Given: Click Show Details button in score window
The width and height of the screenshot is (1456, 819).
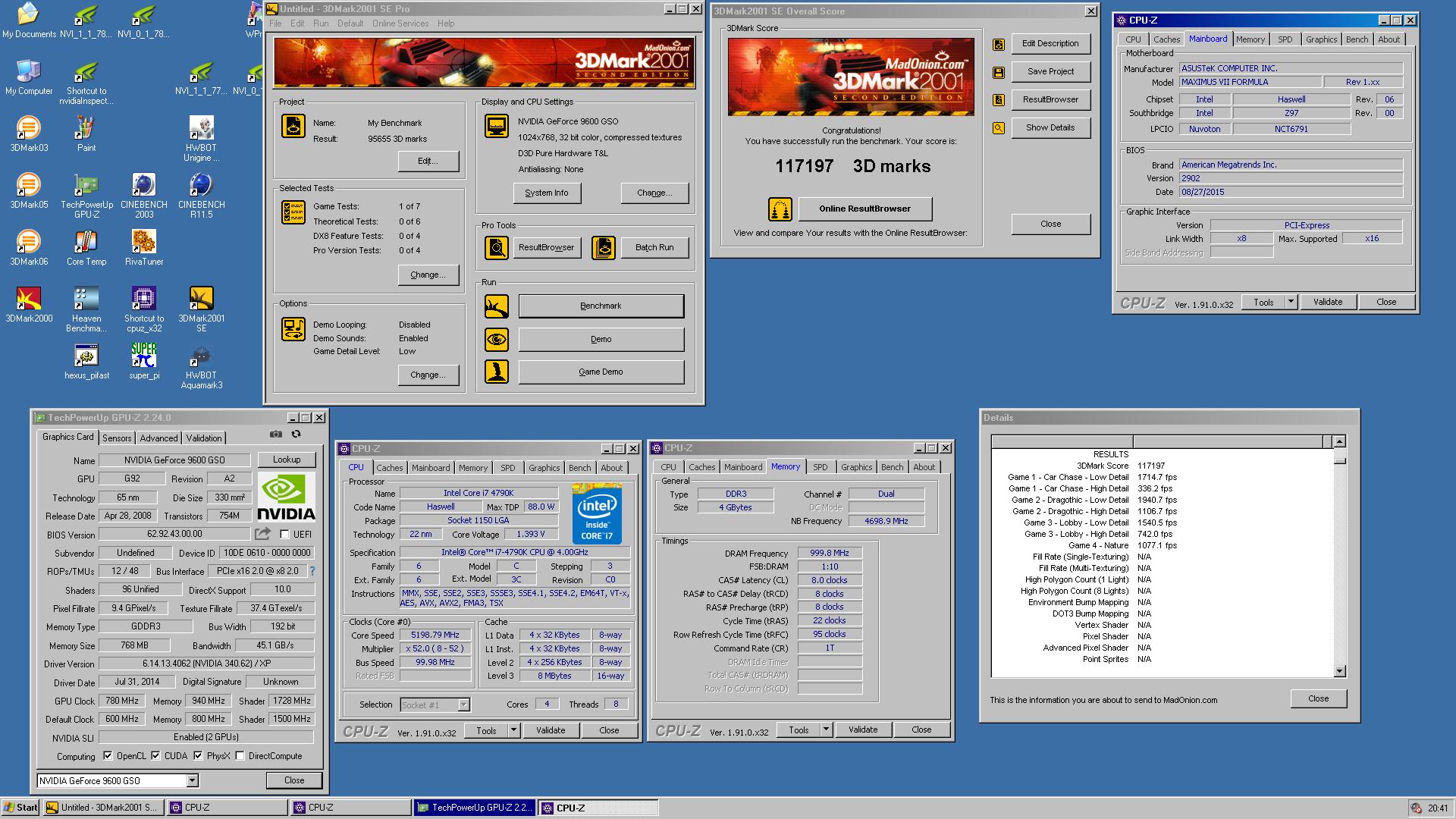Looking at the screenshot, I should (1050, 127).
